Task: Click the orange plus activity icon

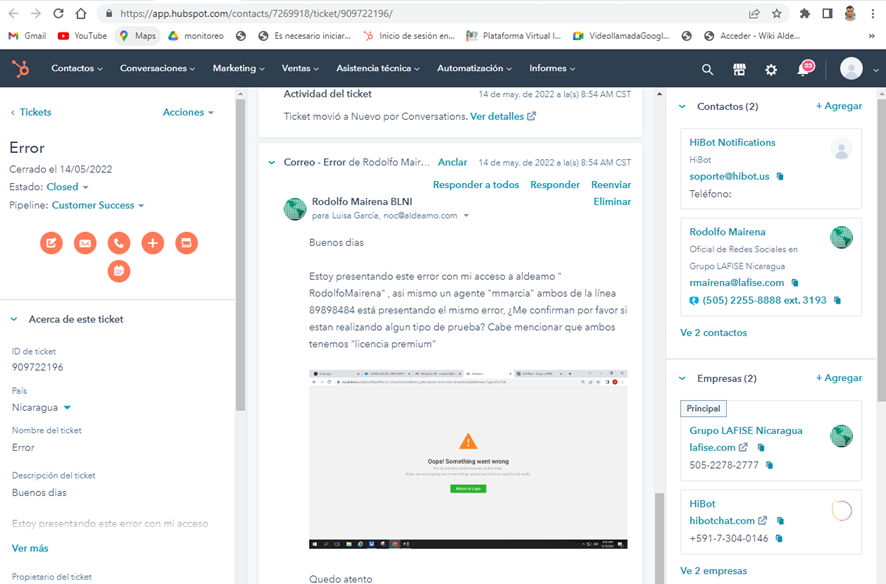Action: pos(153,243)
